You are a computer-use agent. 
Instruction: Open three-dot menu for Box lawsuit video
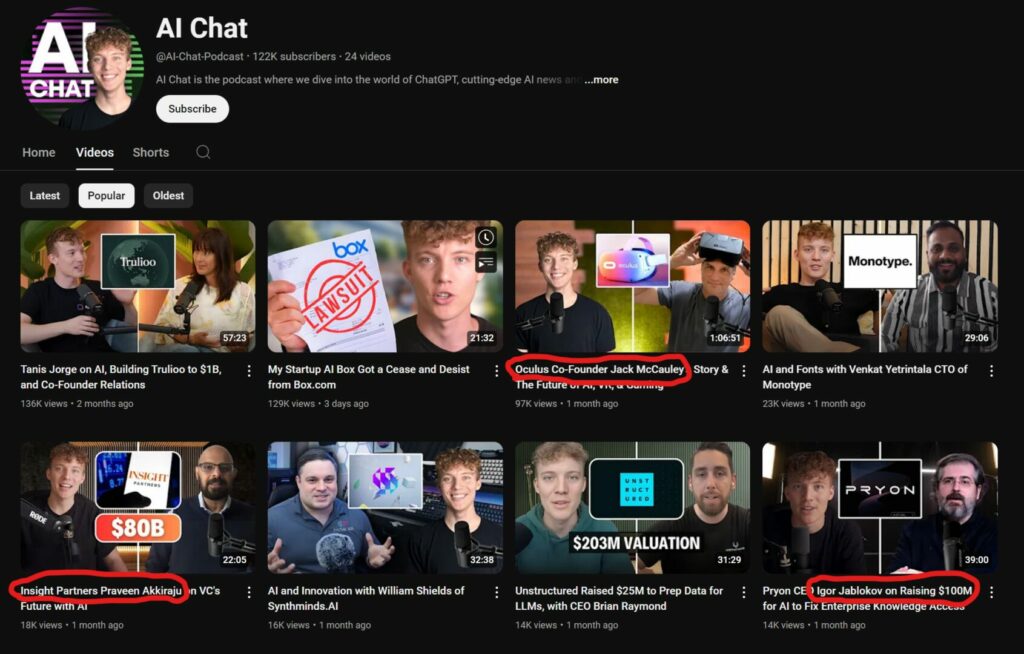click(497, 371)
